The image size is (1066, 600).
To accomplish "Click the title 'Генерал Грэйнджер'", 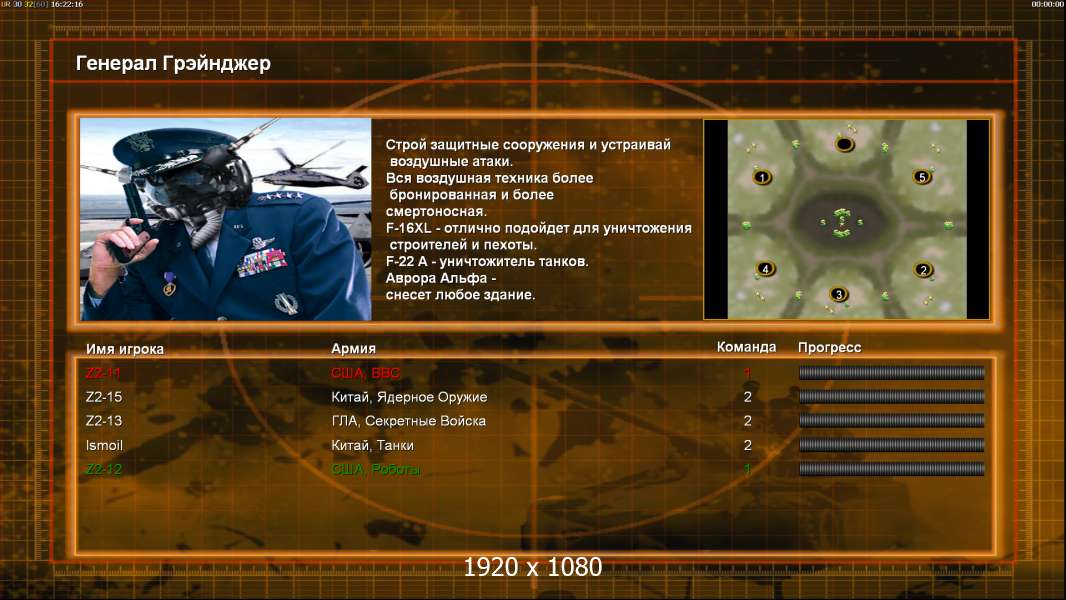I will point(173,63).
